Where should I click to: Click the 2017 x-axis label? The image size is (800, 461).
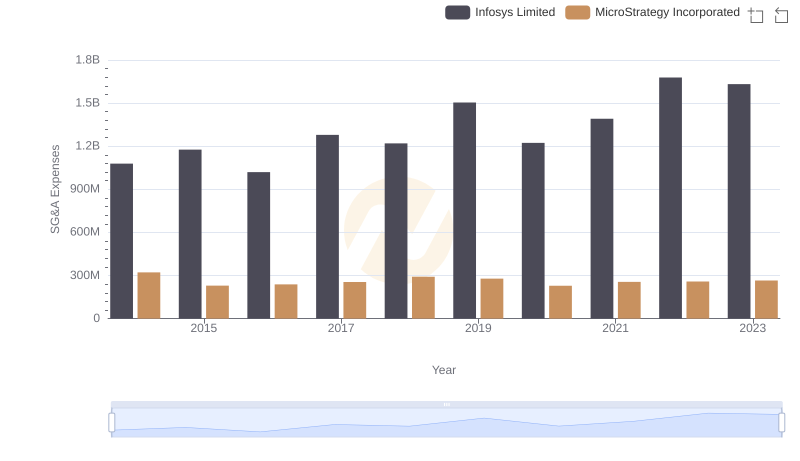(341, 328)
